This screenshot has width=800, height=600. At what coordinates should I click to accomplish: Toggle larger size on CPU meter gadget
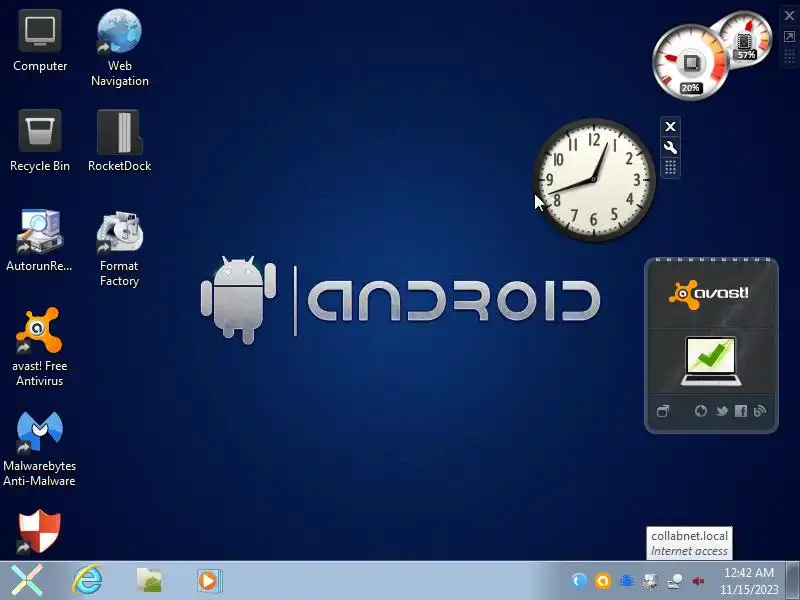coord(789,37)
